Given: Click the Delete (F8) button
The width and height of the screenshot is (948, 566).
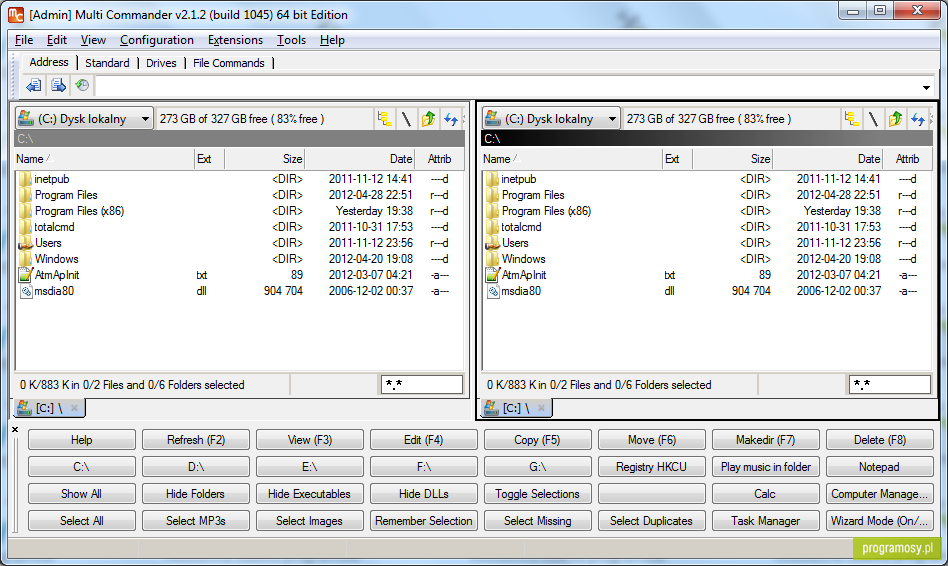Looking at the screenshot, I should pyautogui.click(x=880, y=440).
